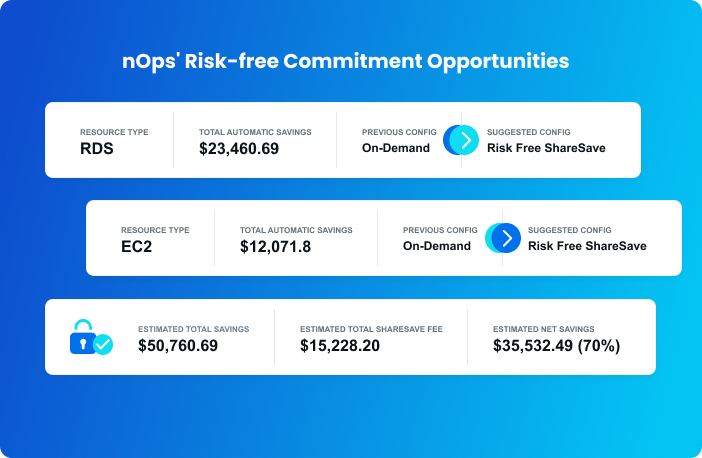Click Suggested Config label in EC2 row
The height and width of the screenshot is (458, 702).
click(569, 230)
